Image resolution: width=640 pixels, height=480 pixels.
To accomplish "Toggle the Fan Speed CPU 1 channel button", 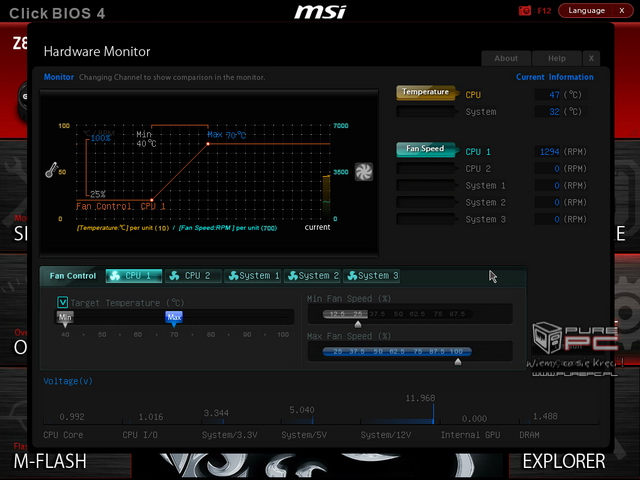I will 426,149.
